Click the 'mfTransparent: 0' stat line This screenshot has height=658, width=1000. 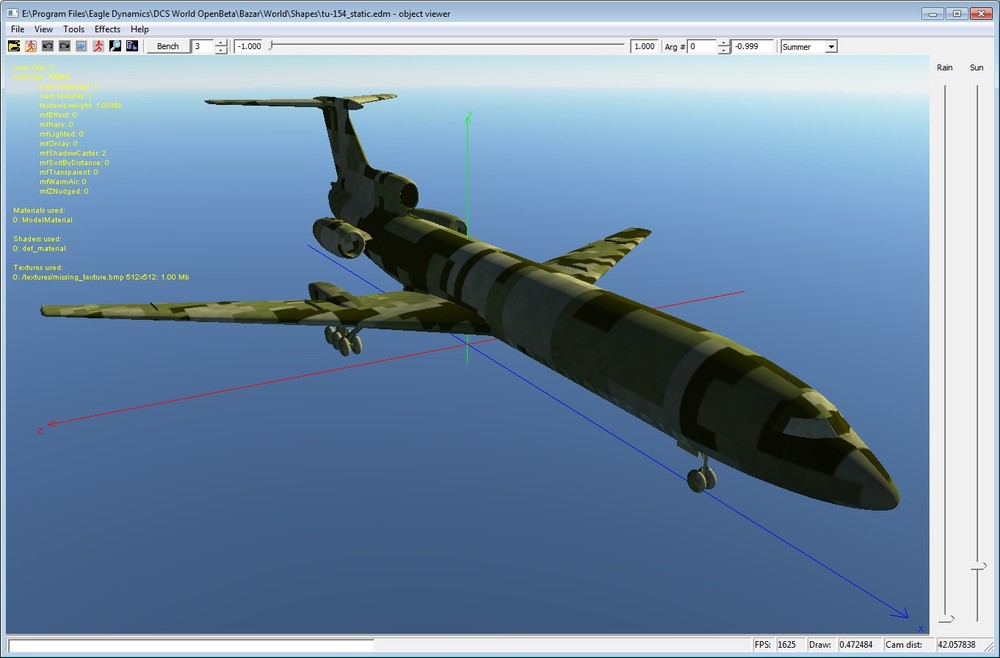pyautogui.click(x=69, y=172)
